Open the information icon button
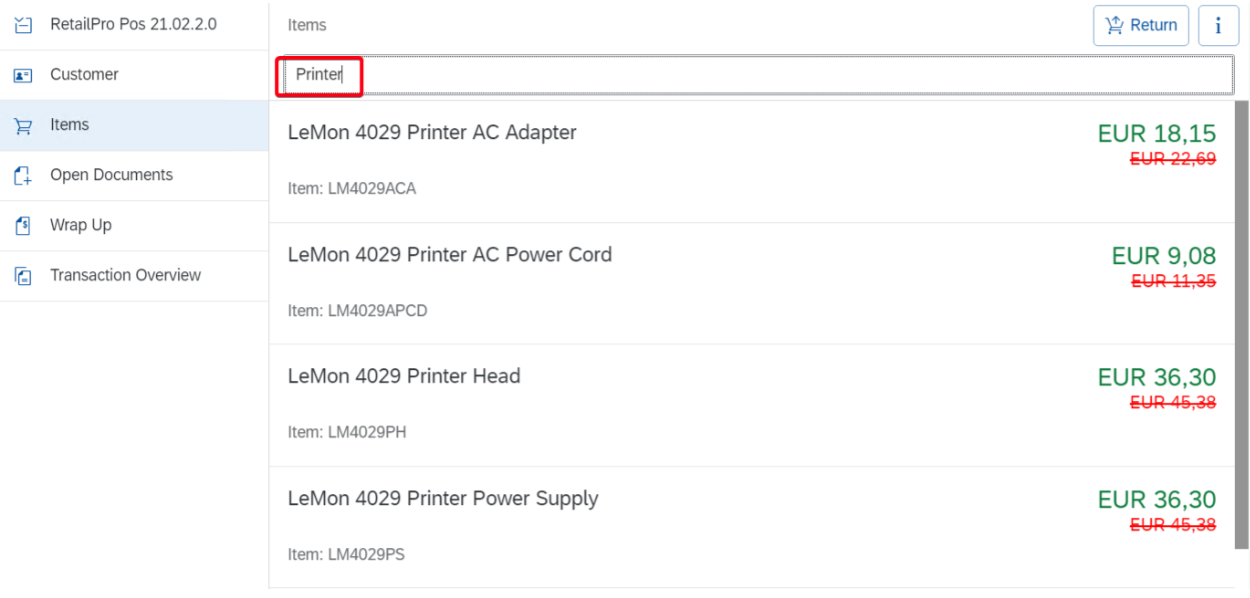The width and height of the screenshot is (1250, 598). click(x=1218, y=26)
